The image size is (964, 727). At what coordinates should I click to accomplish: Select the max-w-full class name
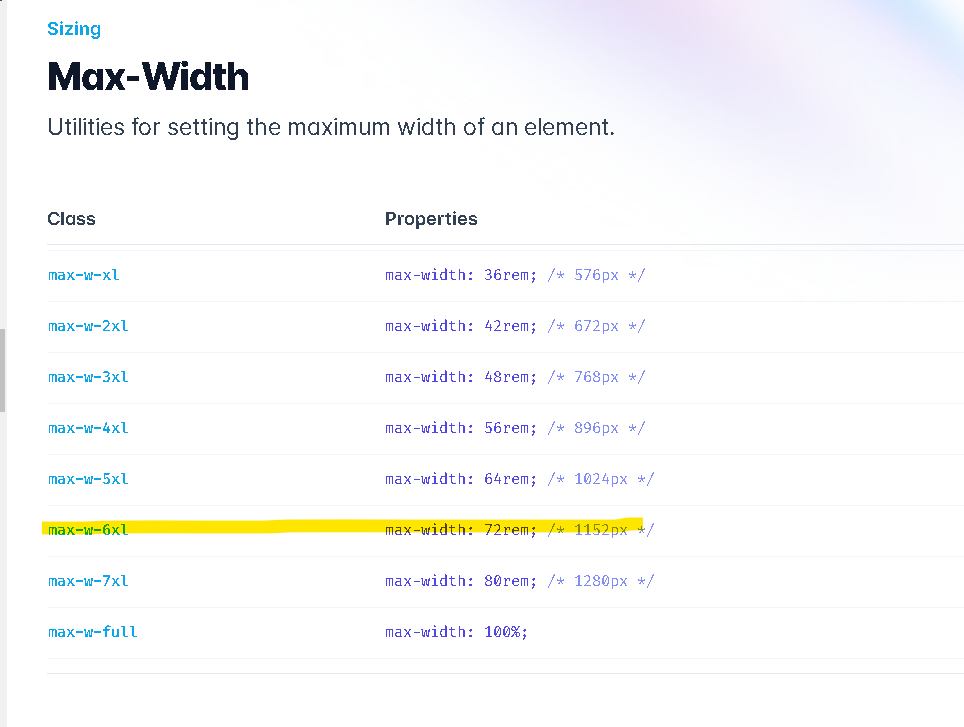coord(93,632)
